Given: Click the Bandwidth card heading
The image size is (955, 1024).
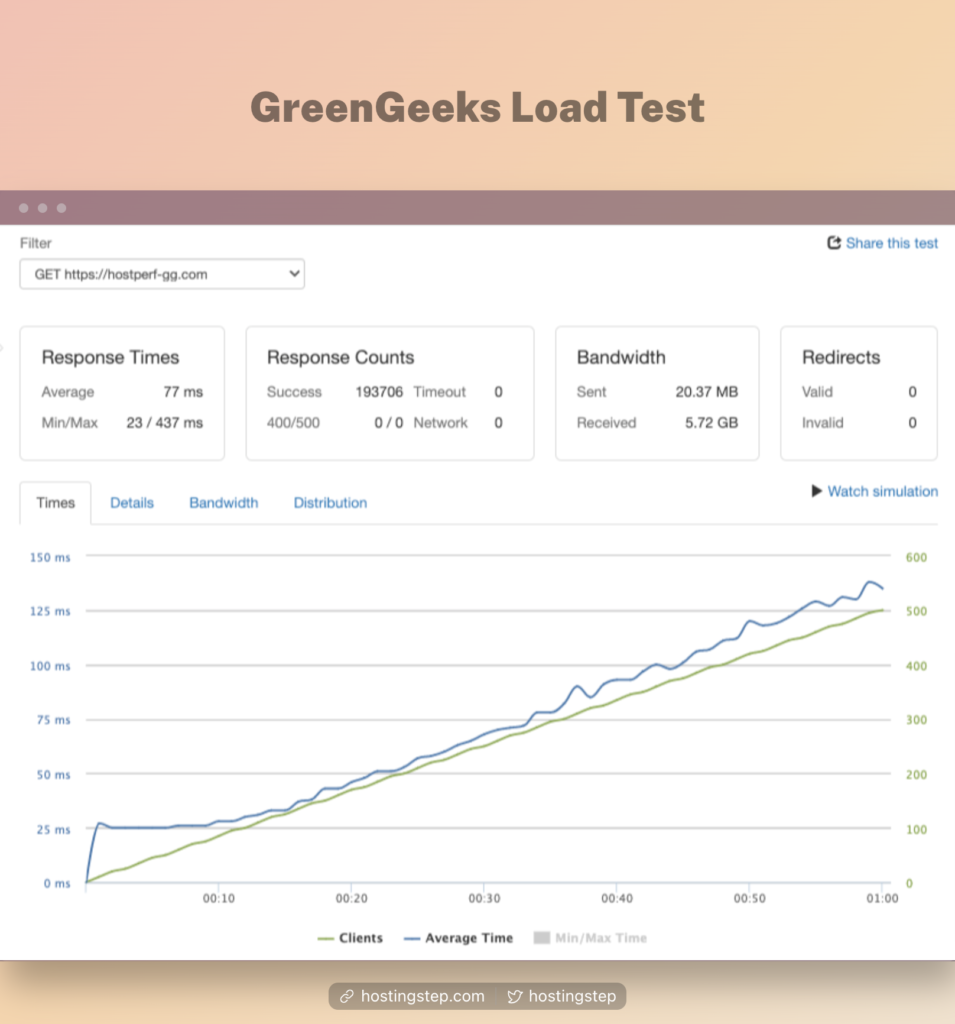Looking at the screenshot, I should 621,357.
